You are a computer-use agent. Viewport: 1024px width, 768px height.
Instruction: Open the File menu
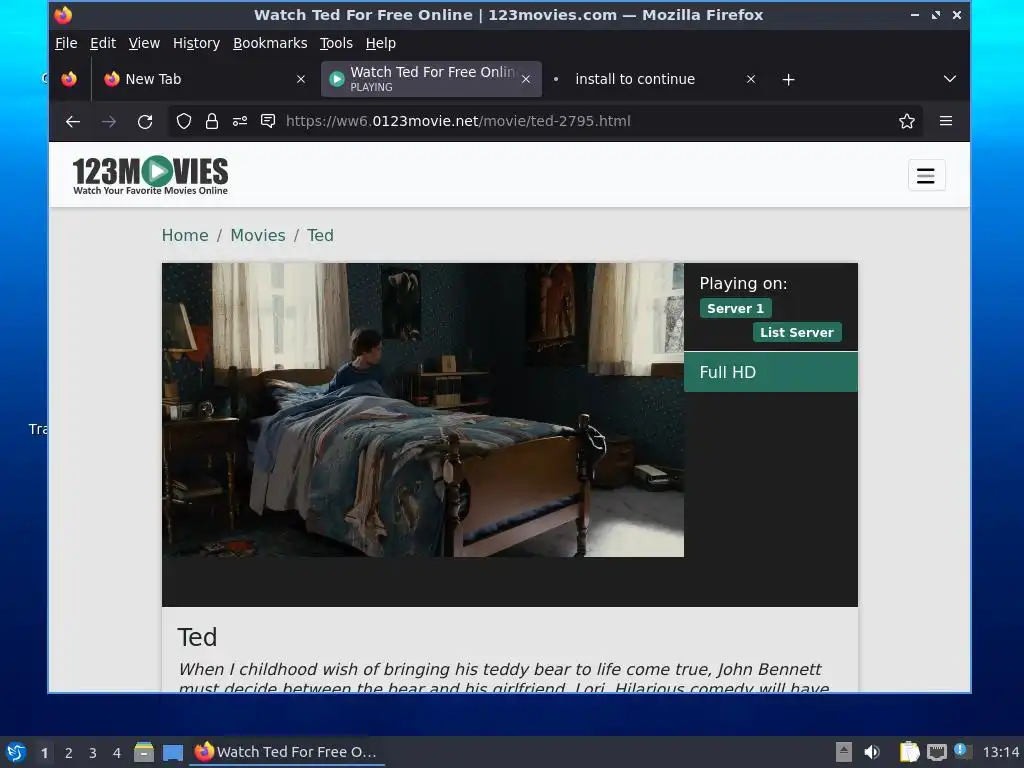[66, 43]
